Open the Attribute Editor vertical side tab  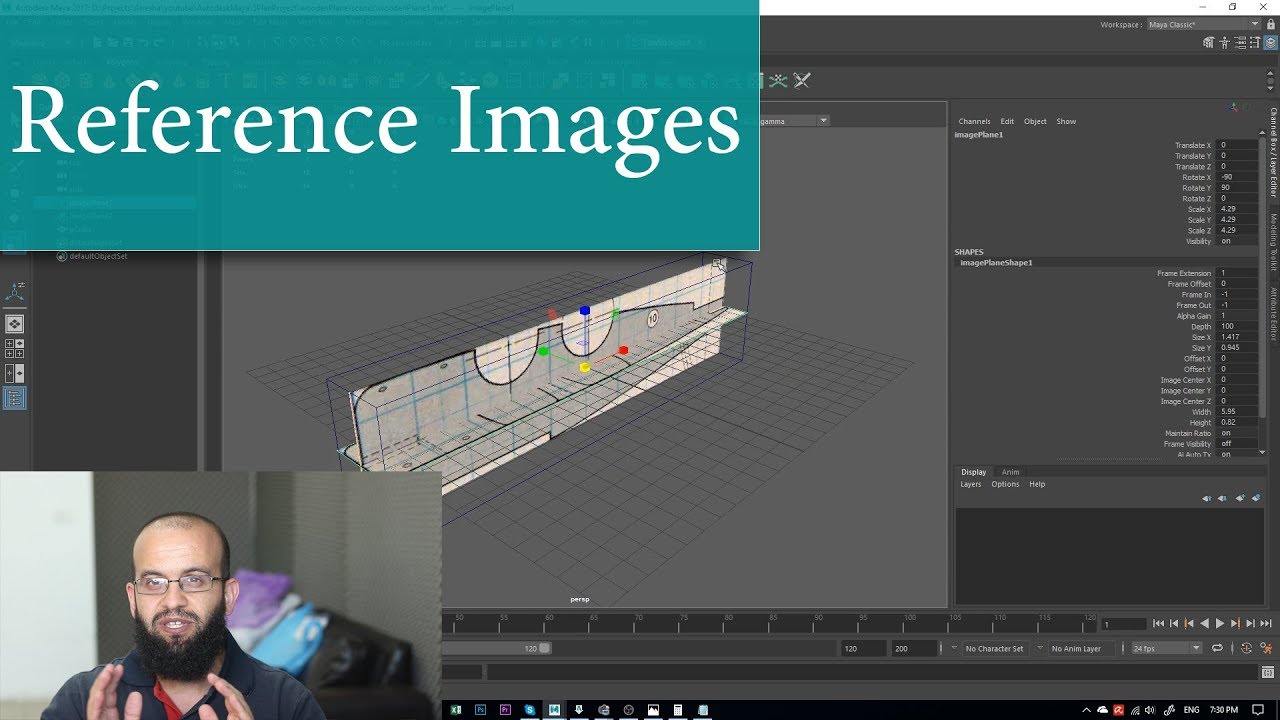pos(1274,315)
